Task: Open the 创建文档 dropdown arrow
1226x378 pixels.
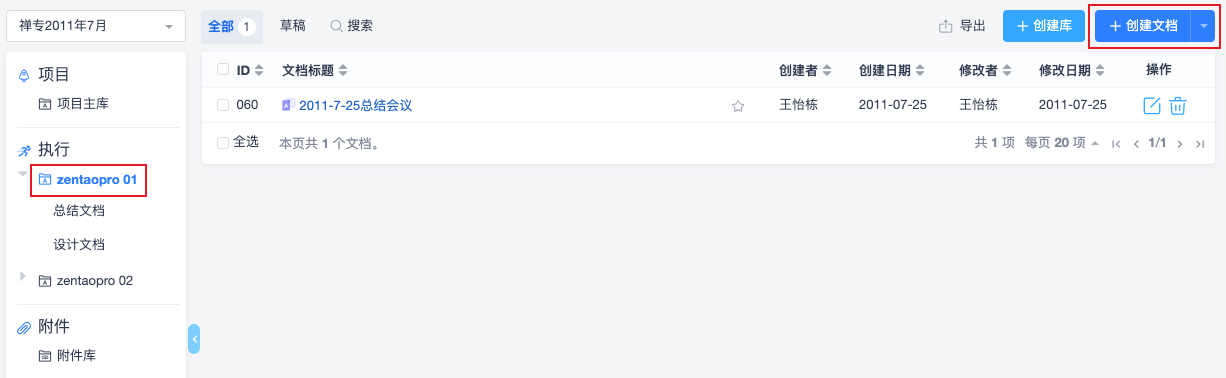Action: pyautogui.click(x=1203, y=26)
